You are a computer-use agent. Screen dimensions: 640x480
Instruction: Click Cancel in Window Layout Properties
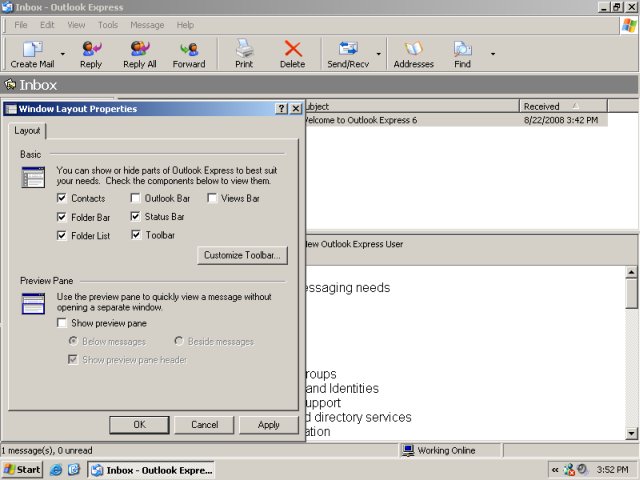click(204, 425)
